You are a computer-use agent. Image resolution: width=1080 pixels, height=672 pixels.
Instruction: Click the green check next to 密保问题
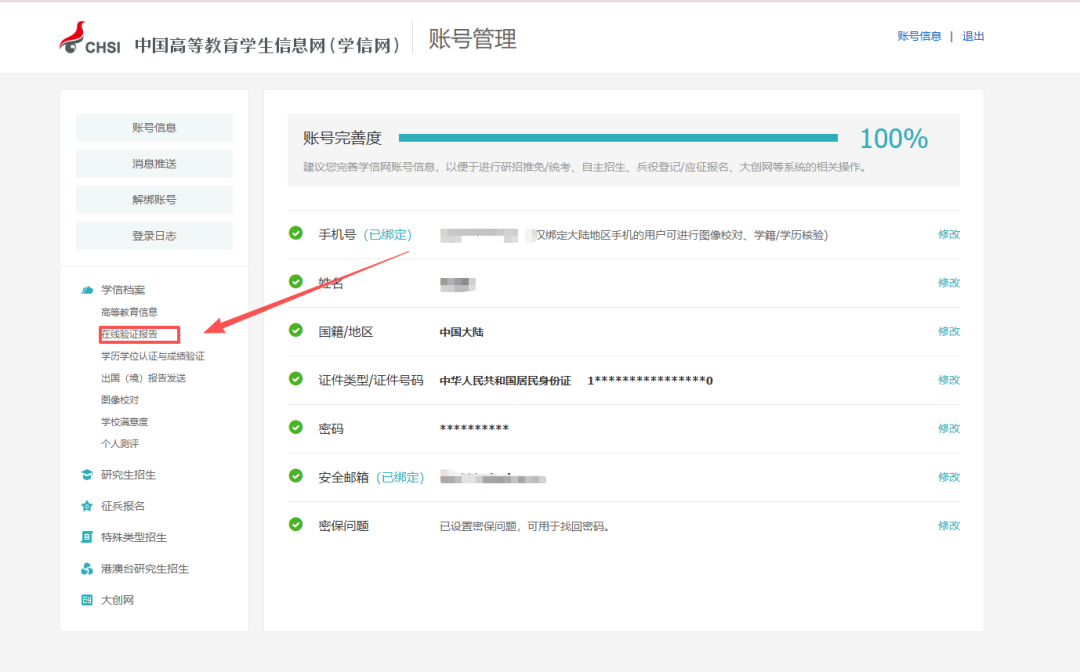(x=295, y=525)
